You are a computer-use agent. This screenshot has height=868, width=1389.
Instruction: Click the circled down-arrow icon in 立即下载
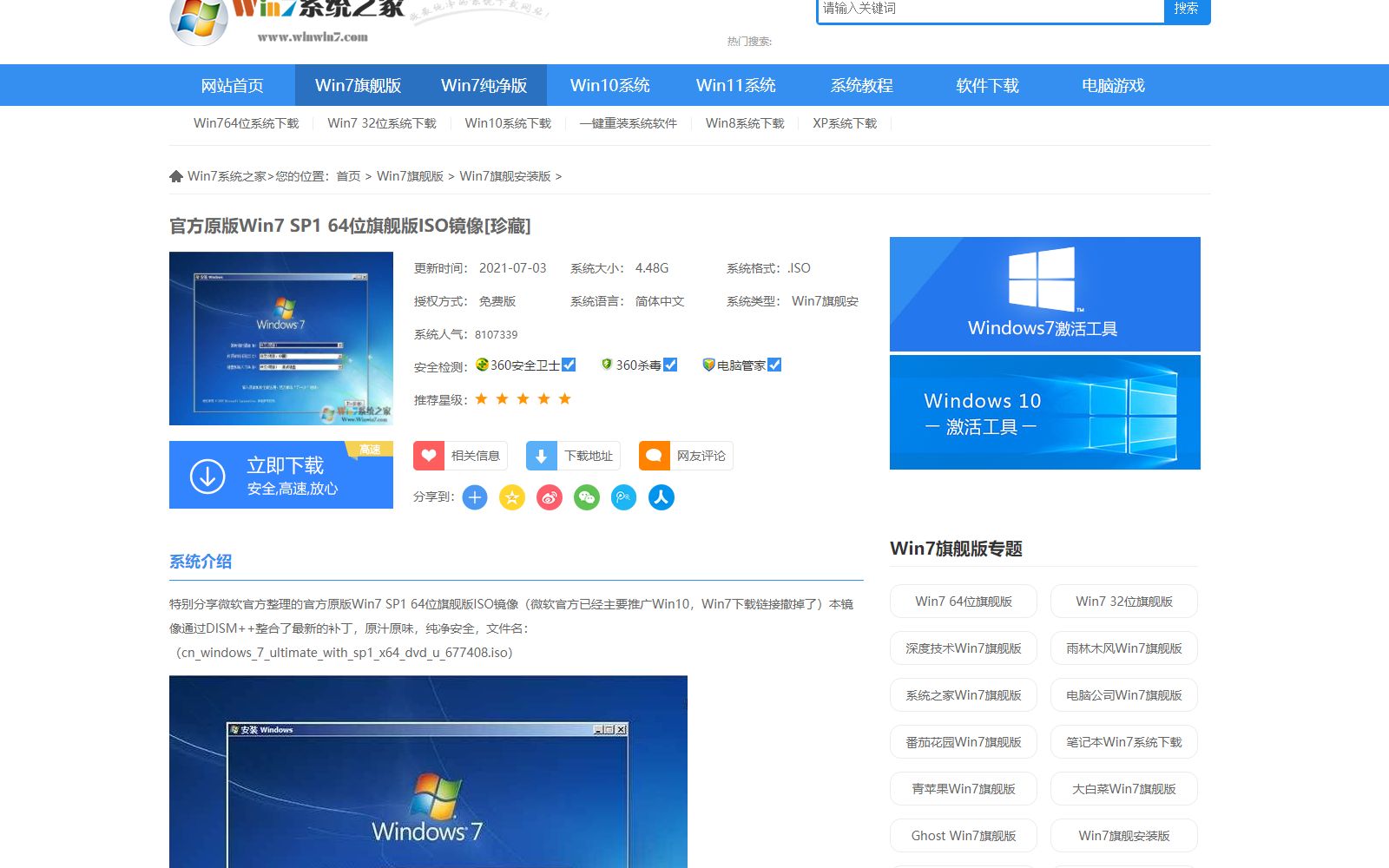click(x=207, y=476)
